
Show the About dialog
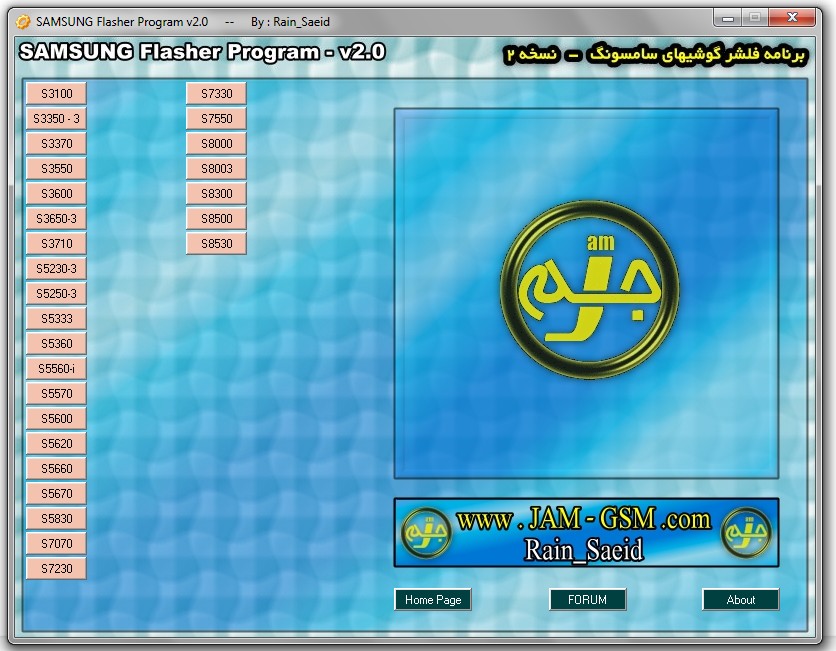741,600
